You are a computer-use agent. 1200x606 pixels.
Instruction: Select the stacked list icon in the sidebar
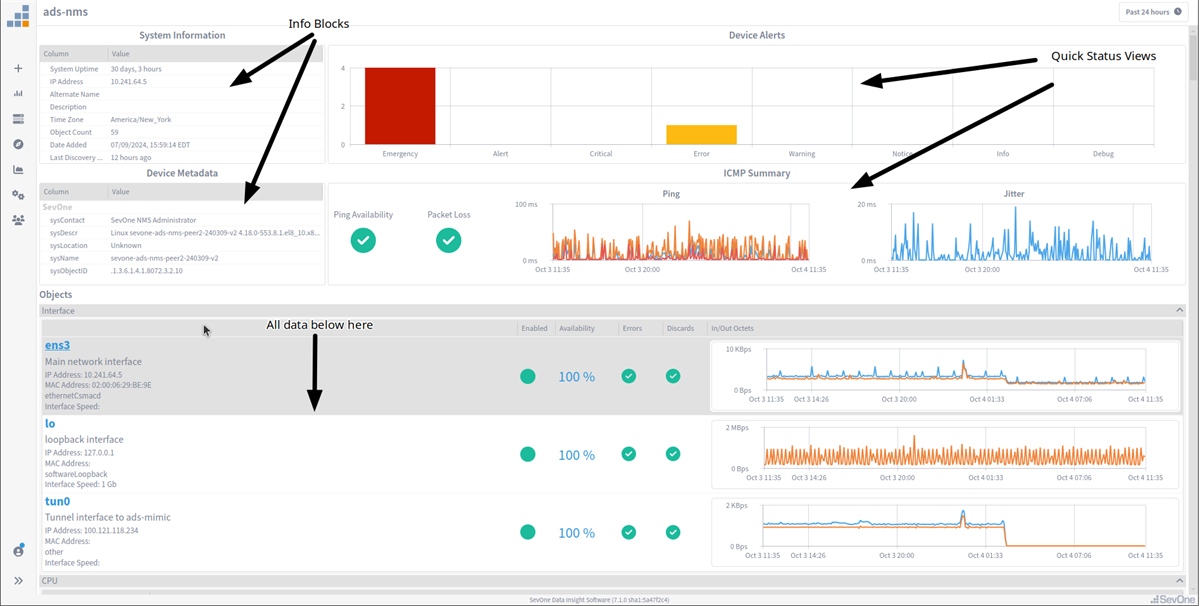(17, 118)
